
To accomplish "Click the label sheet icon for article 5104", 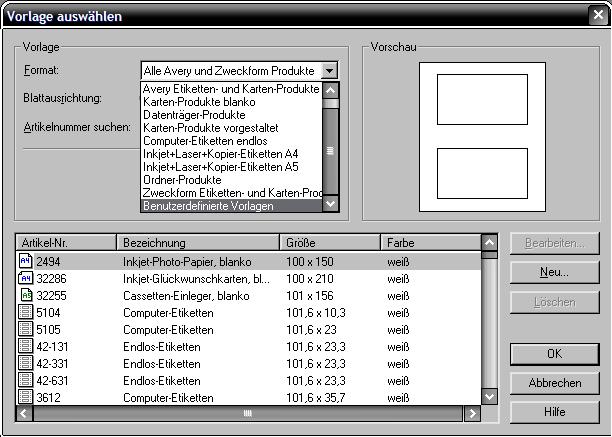I will coord(25,312).
